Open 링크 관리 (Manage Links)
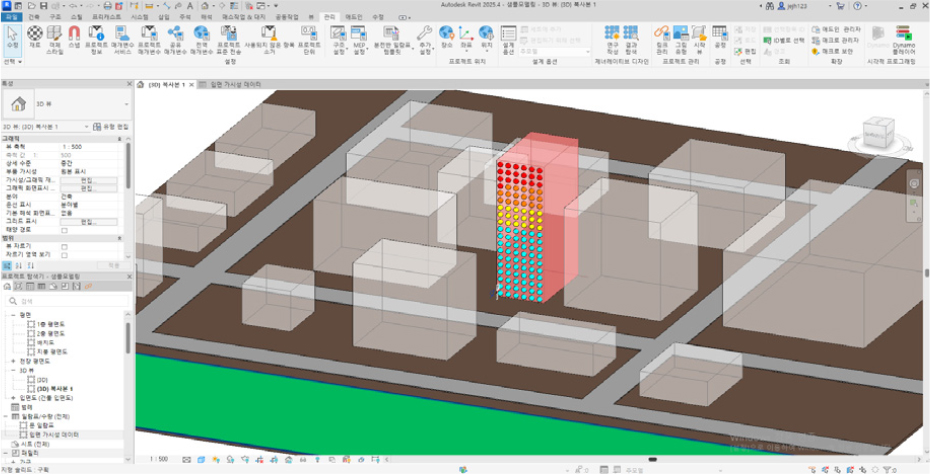The width and height of the screenshot is (930, 474). 662,39
